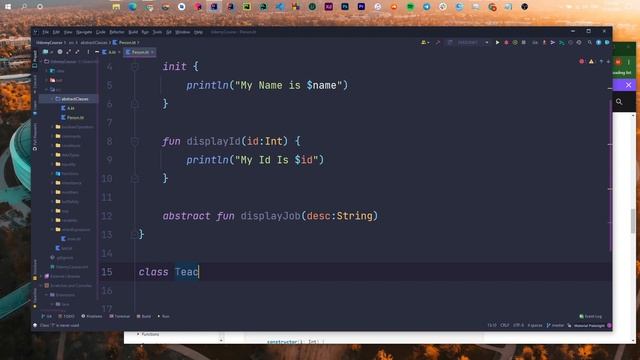
Task: Click the lightbulb icon in status bar
Action: coord(35,325)
